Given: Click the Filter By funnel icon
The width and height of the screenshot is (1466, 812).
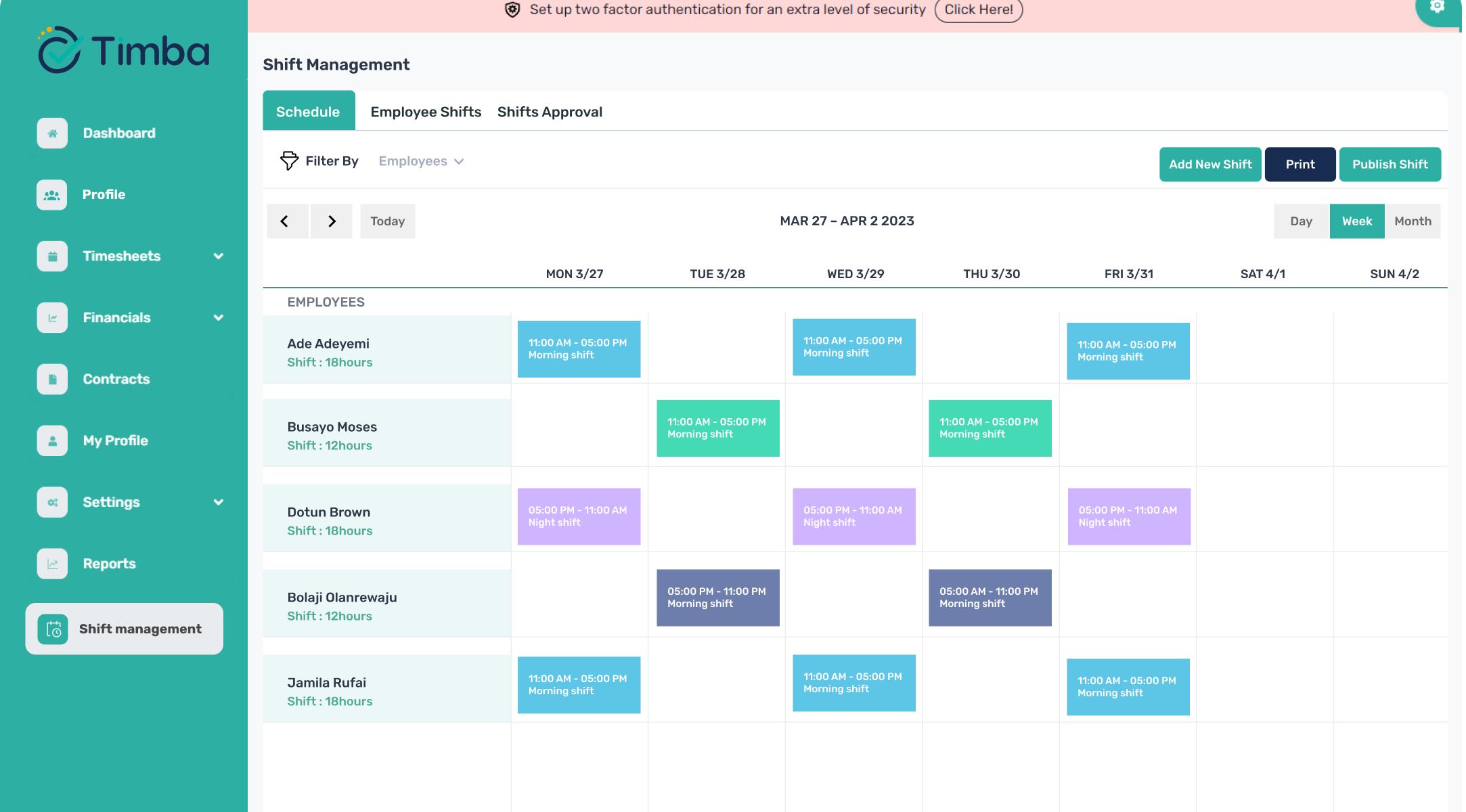Looking at the screenshot, I should (x=289, y=160).
